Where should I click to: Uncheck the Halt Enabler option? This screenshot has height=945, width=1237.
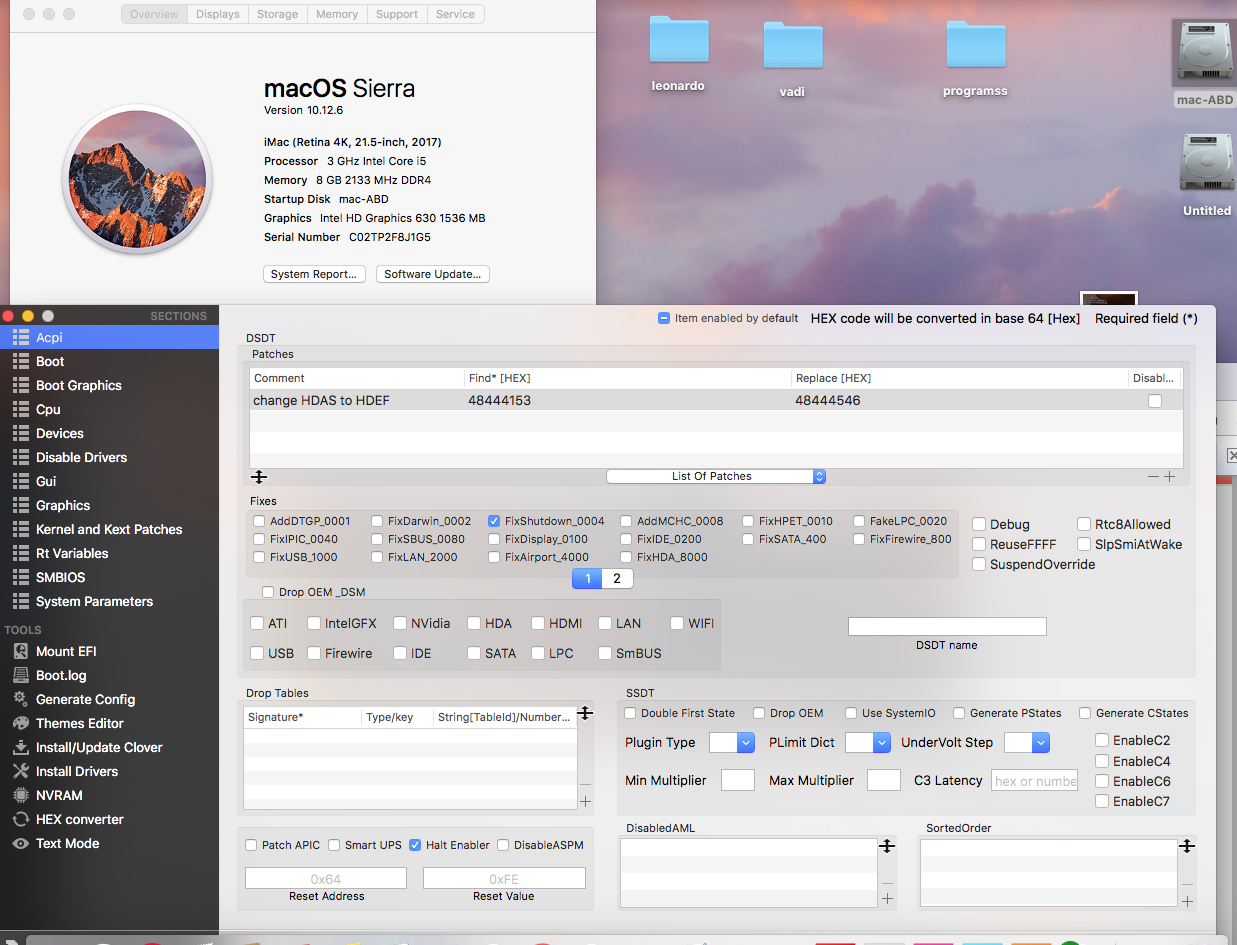415,845
